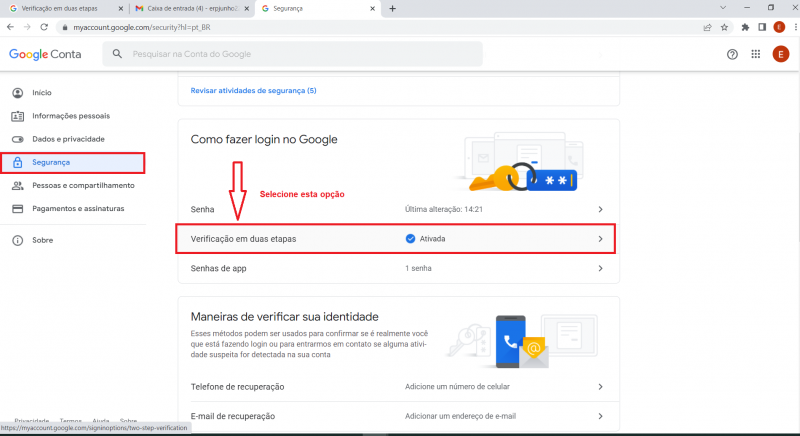Open the help question mark icon

pos(732,54)
